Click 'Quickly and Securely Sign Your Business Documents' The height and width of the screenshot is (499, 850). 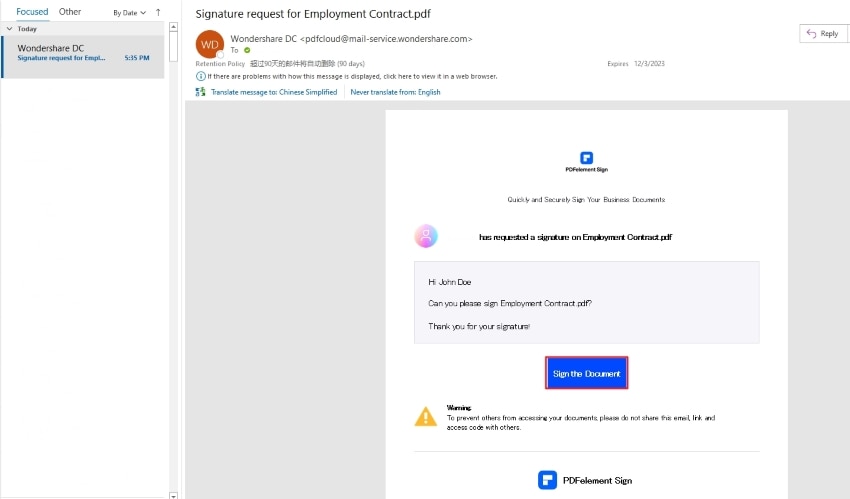pyautogui.click(x=586, y=199)
